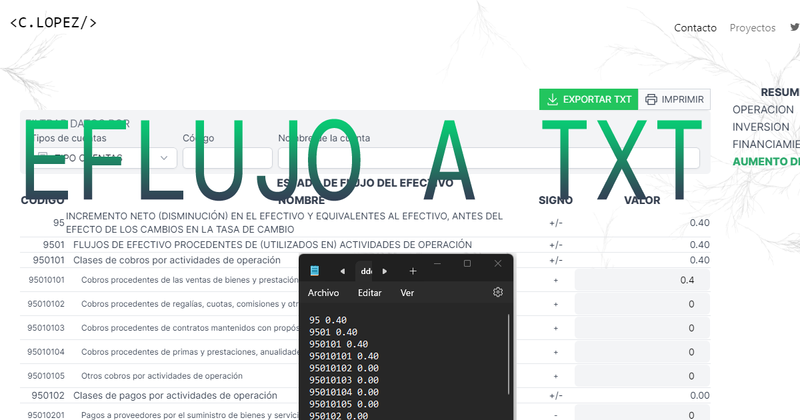
Task: Click code cell 95010103
Action: tap(46, 328)
